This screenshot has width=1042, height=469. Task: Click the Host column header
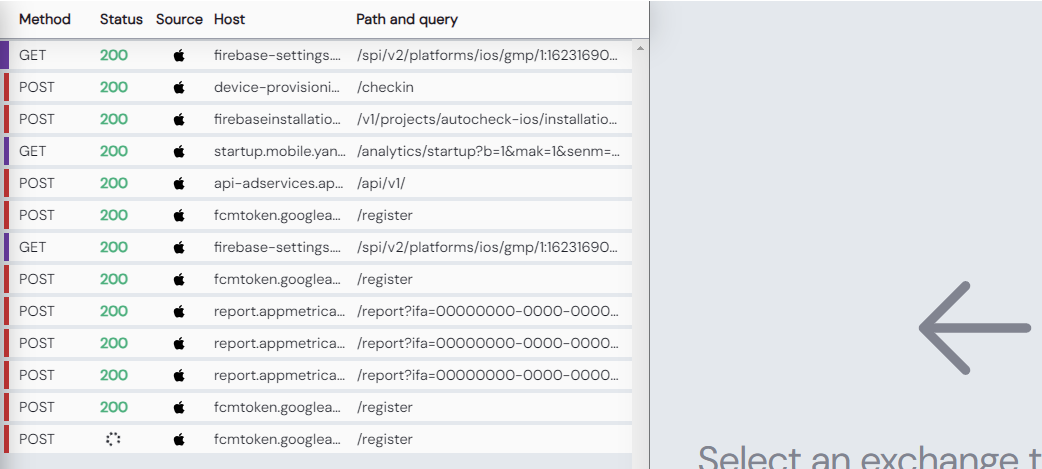point(229,19)
